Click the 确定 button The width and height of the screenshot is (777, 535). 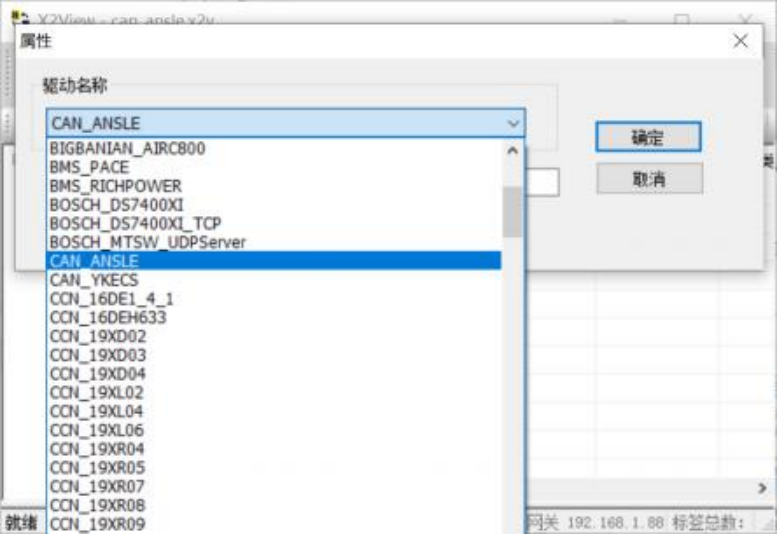(648, 137)
